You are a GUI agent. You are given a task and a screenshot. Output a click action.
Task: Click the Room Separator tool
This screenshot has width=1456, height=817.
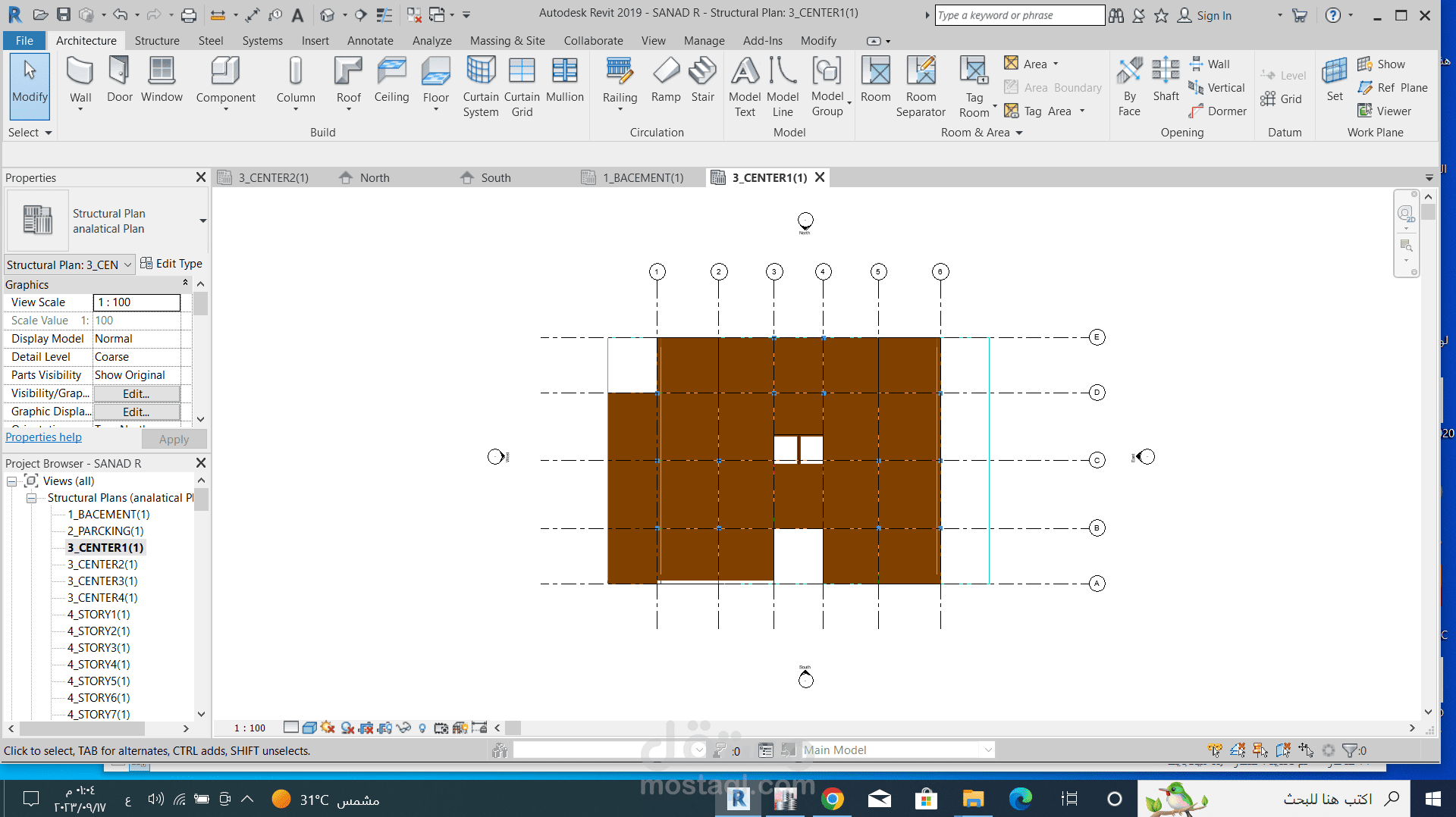click(921, 87)
